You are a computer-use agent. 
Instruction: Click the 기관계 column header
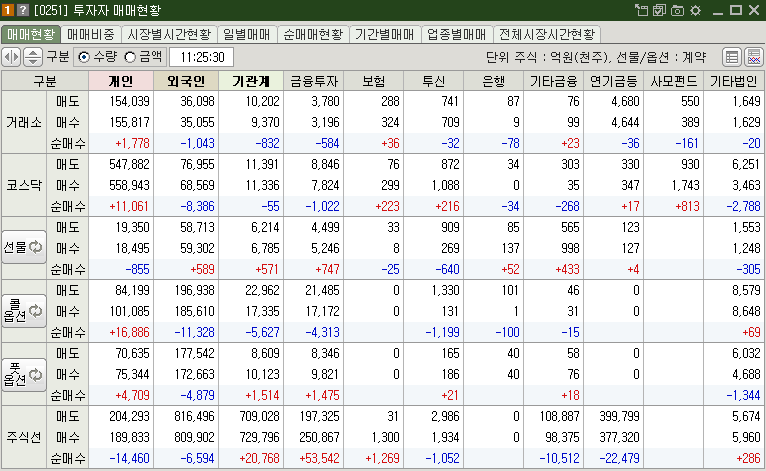[x=251, y=81]
